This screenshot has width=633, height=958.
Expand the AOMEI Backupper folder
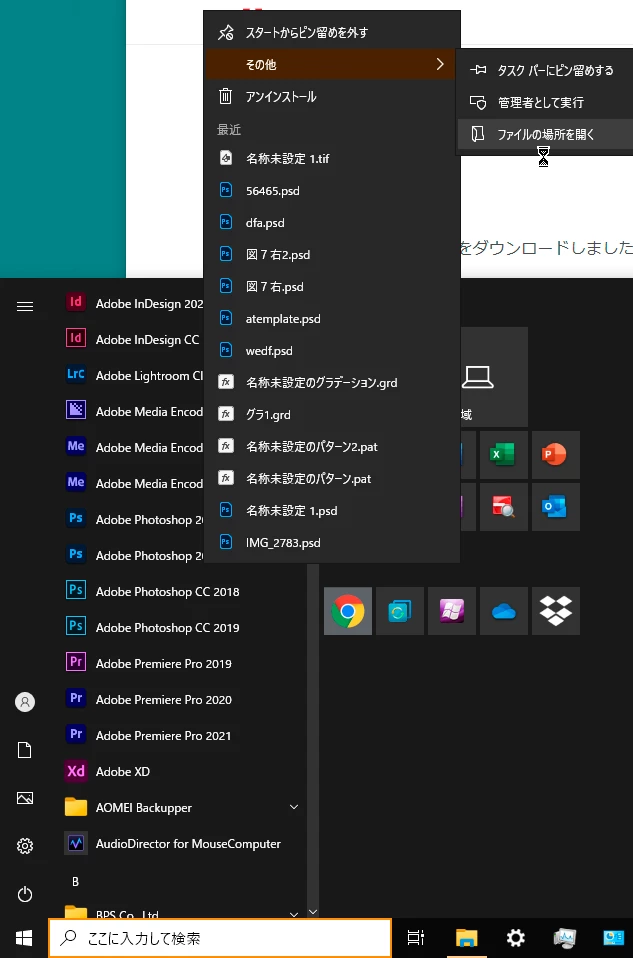[x=183, y=808]
